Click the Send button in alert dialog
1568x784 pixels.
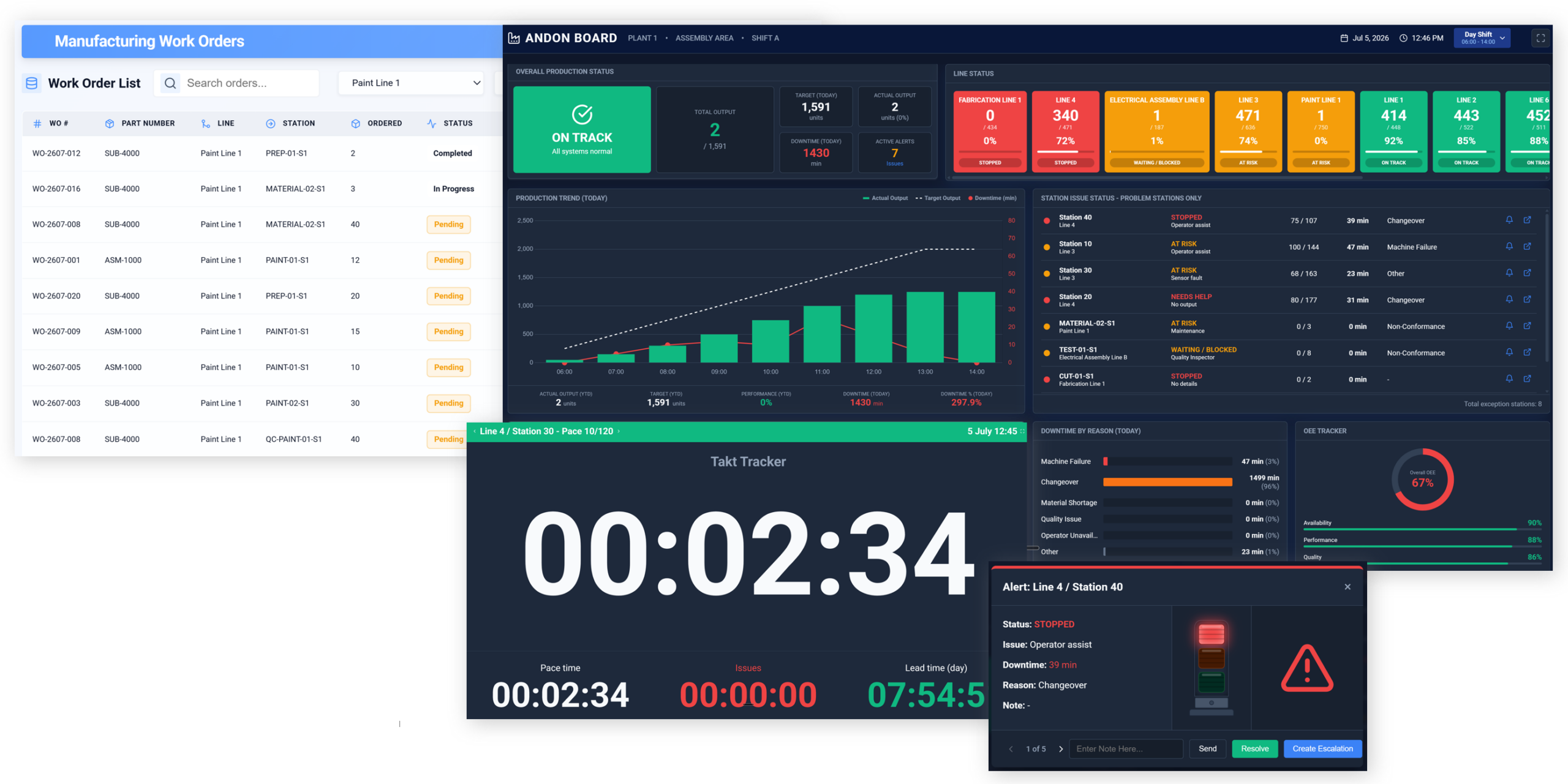[1207, 748]
